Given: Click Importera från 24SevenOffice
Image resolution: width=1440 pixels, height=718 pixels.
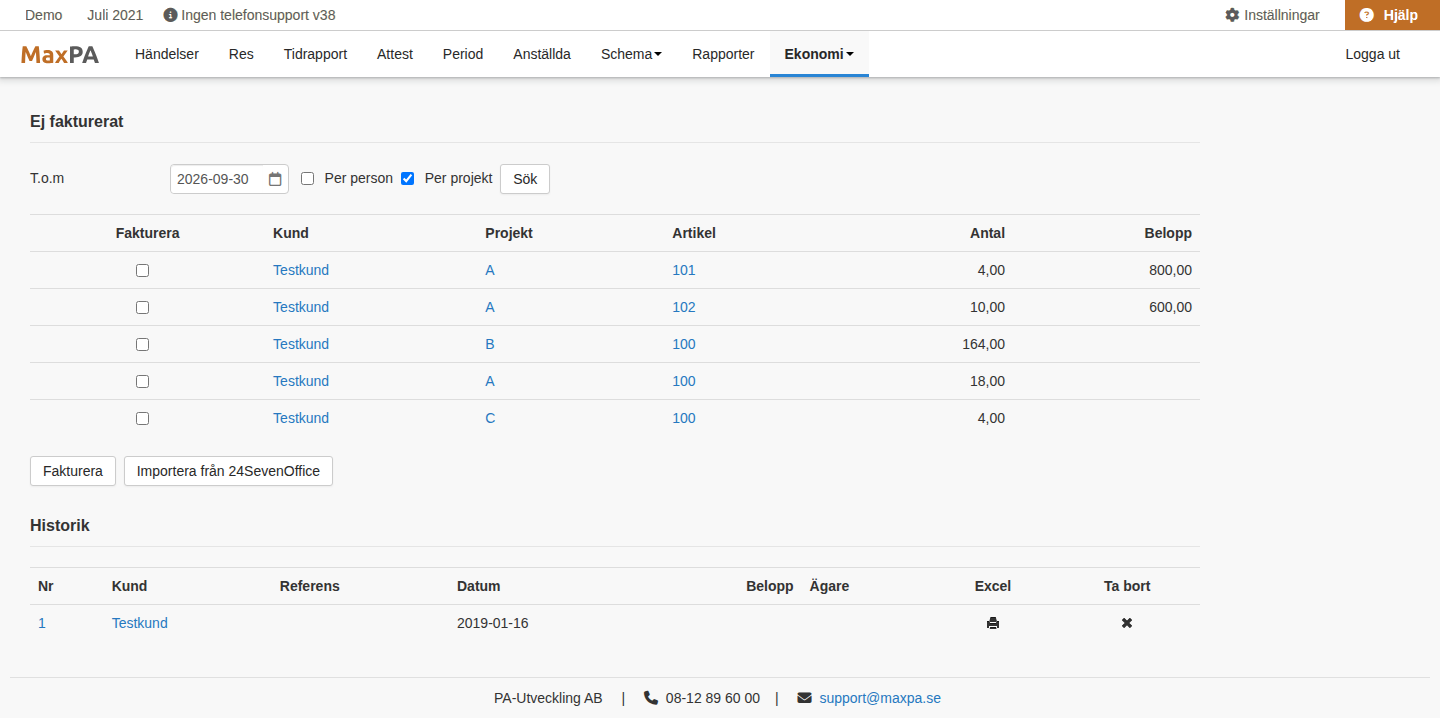Looking at the screenshot, I should (x=228, y=471).
